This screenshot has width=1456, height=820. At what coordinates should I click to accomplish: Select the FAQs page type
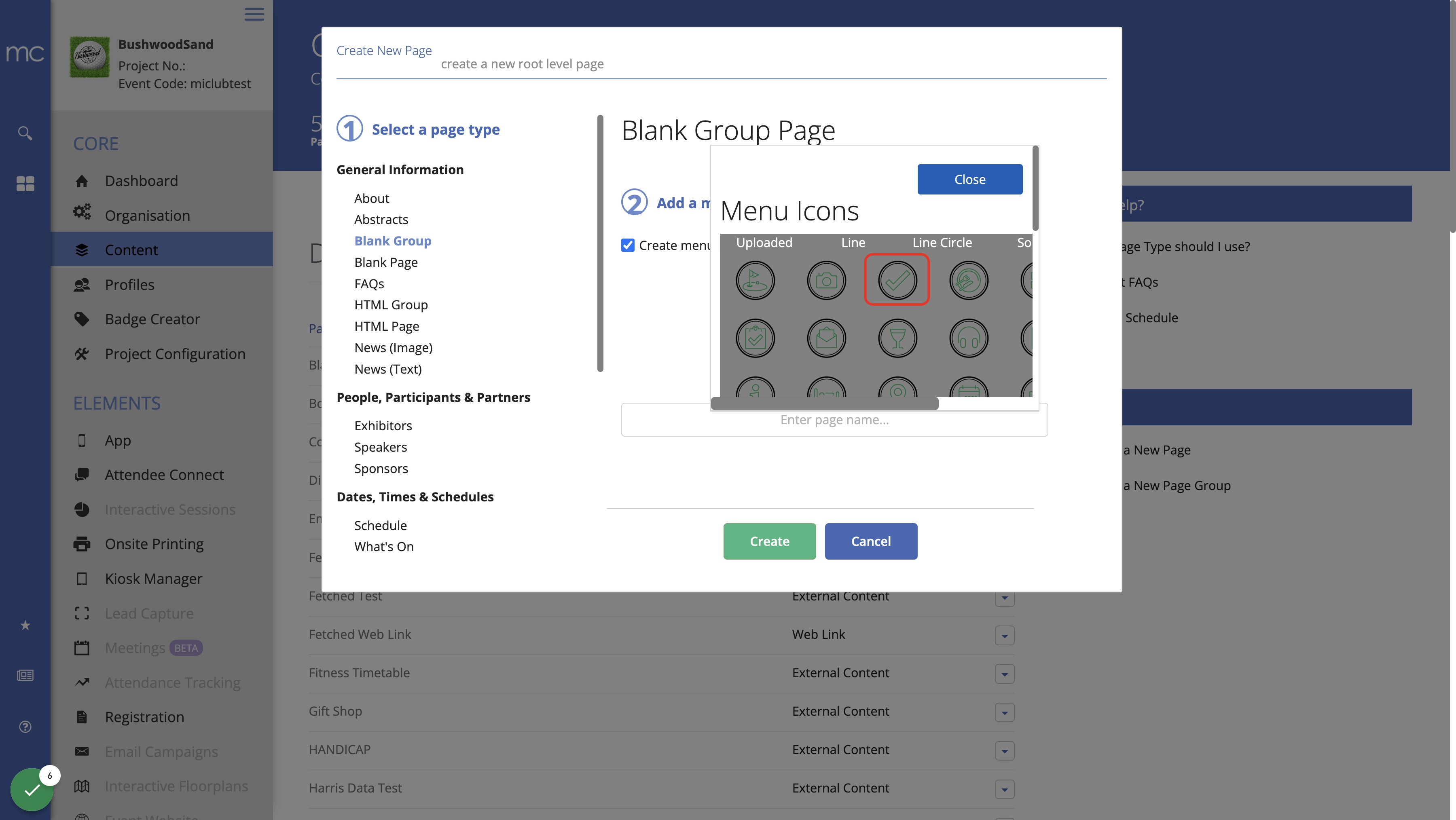368,284
